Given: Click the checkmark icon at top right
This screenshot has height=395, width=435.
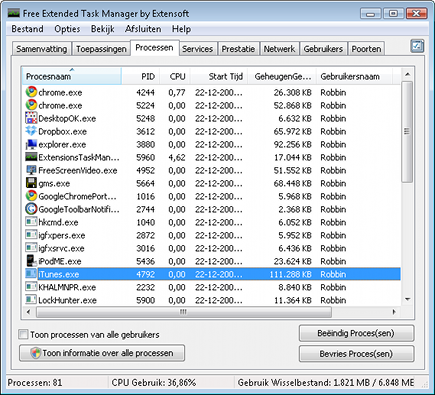Looking at the screenshot, I should click(417, 46).
